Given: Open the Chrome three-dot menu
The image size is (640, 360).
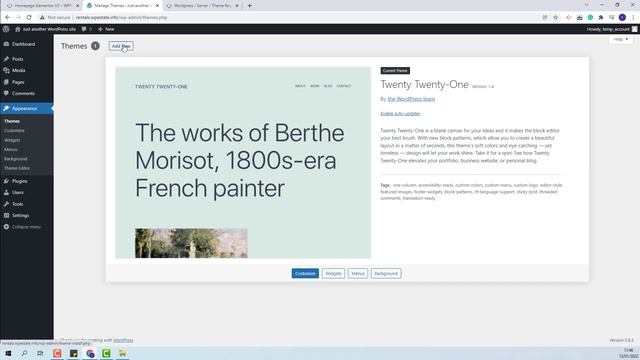Looking at the screenshot, I should (633, 18).
